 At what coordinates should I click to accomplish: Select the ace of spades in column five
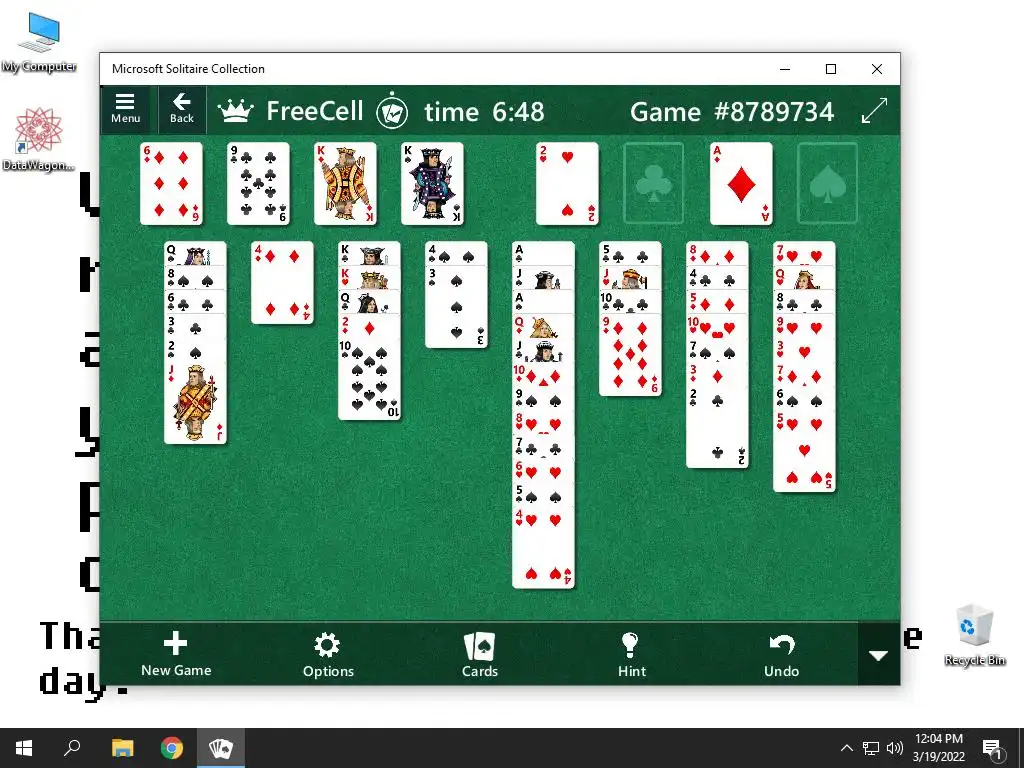pos(543,302)
